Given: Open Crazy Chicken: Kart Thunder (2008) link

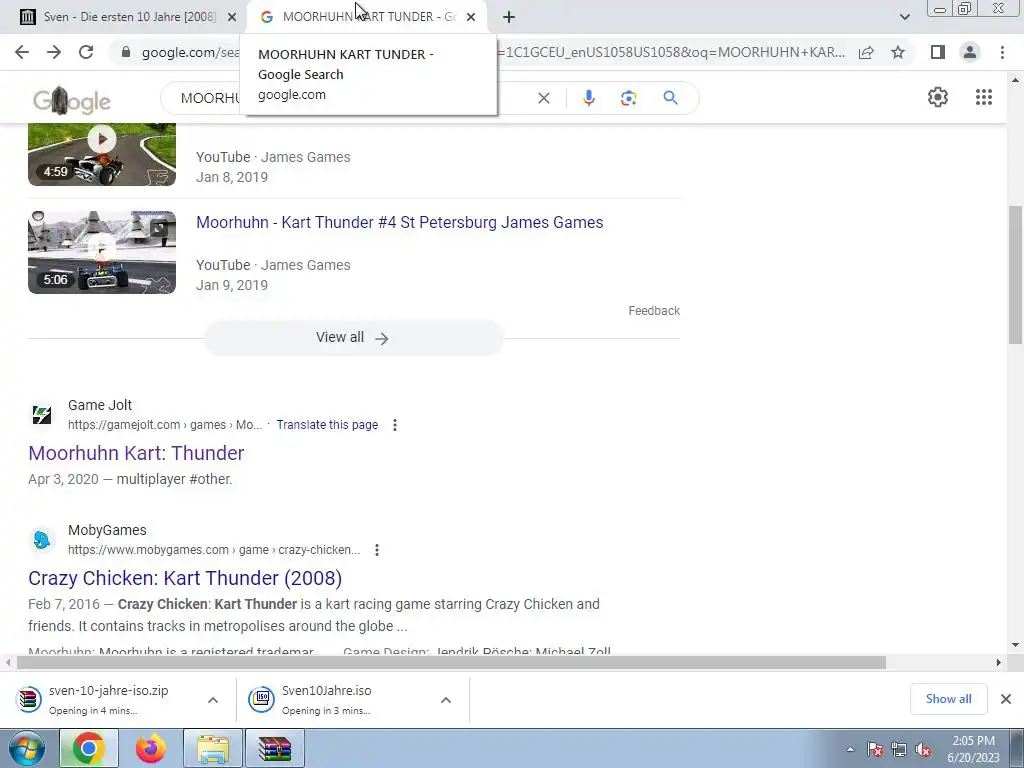Looking at the screenshot, I should point(185,578).
